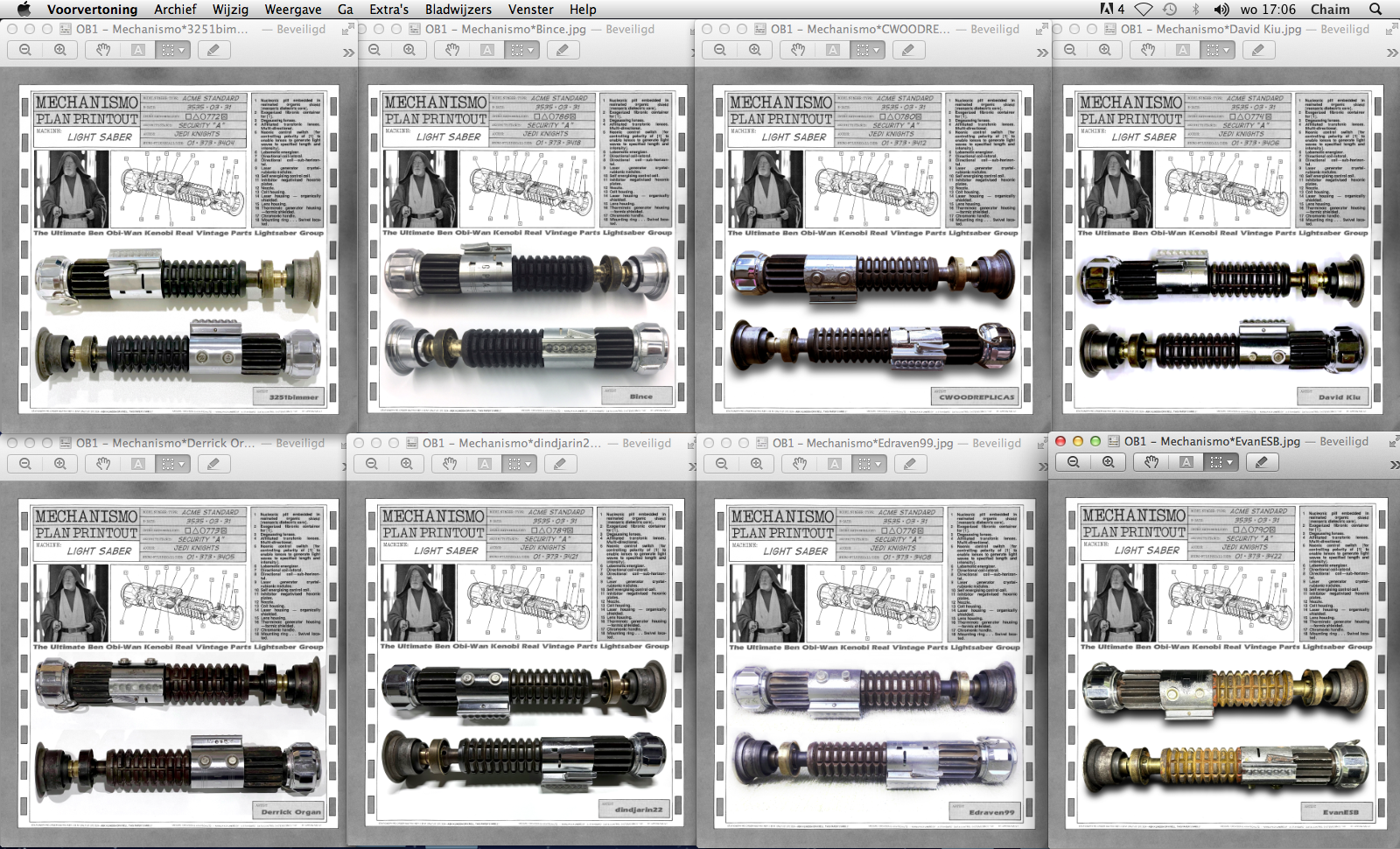Zoom in on the David Kiu.jpg window
This screenshot has width=1400, height=849.
[x=1104, y=50]
